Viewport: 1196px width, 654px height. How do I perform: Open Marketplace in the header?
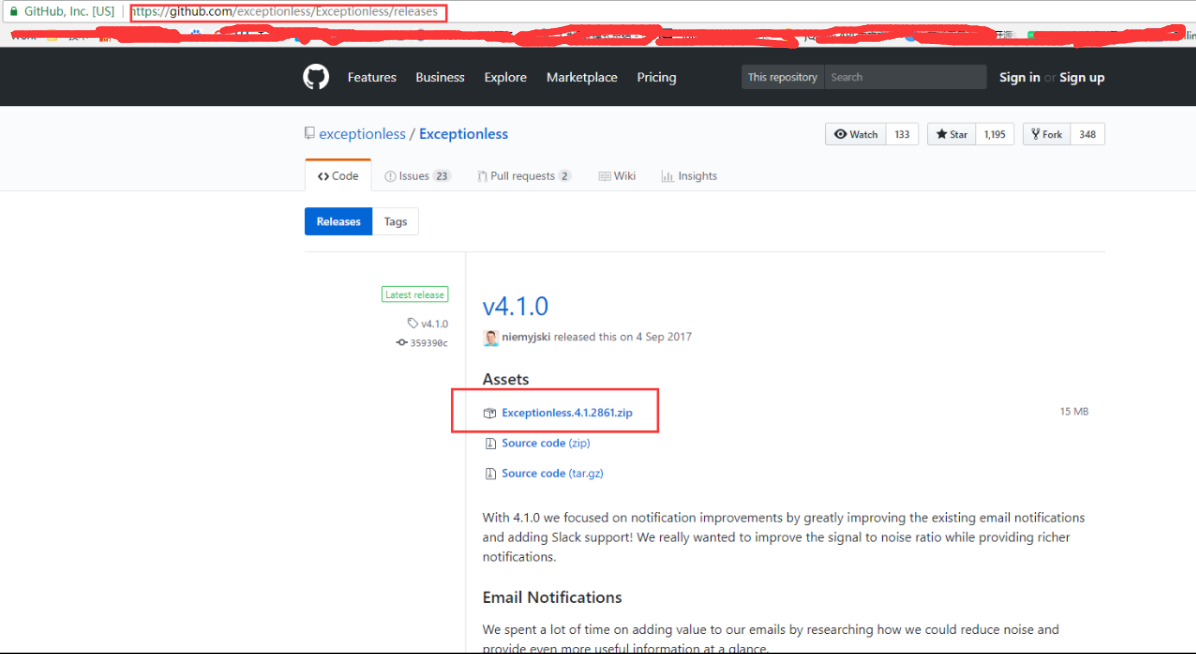tap(581, 77)
